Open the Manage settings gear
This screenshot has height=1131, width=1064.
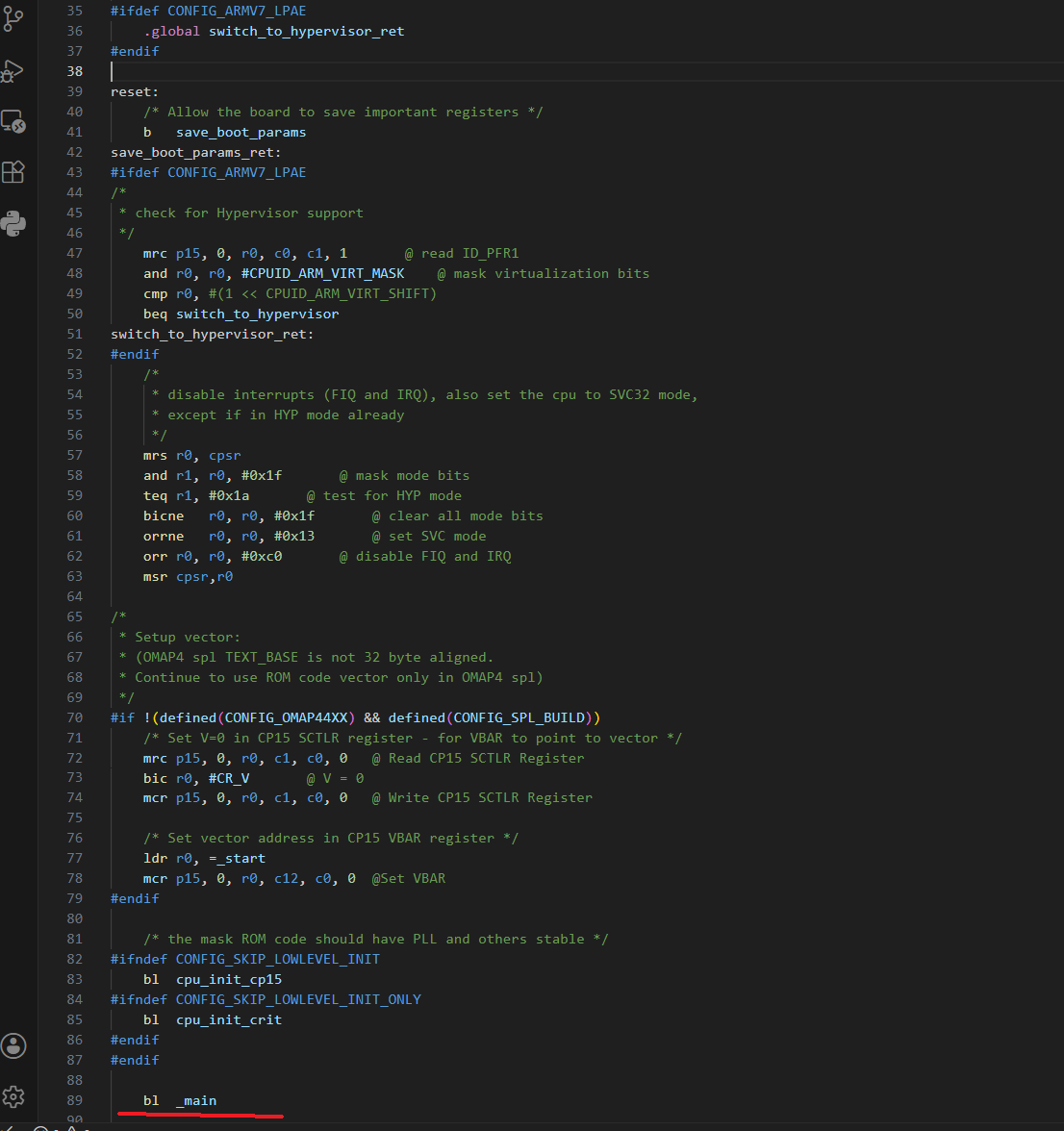pyautogui.click(x=13, y=1096)
